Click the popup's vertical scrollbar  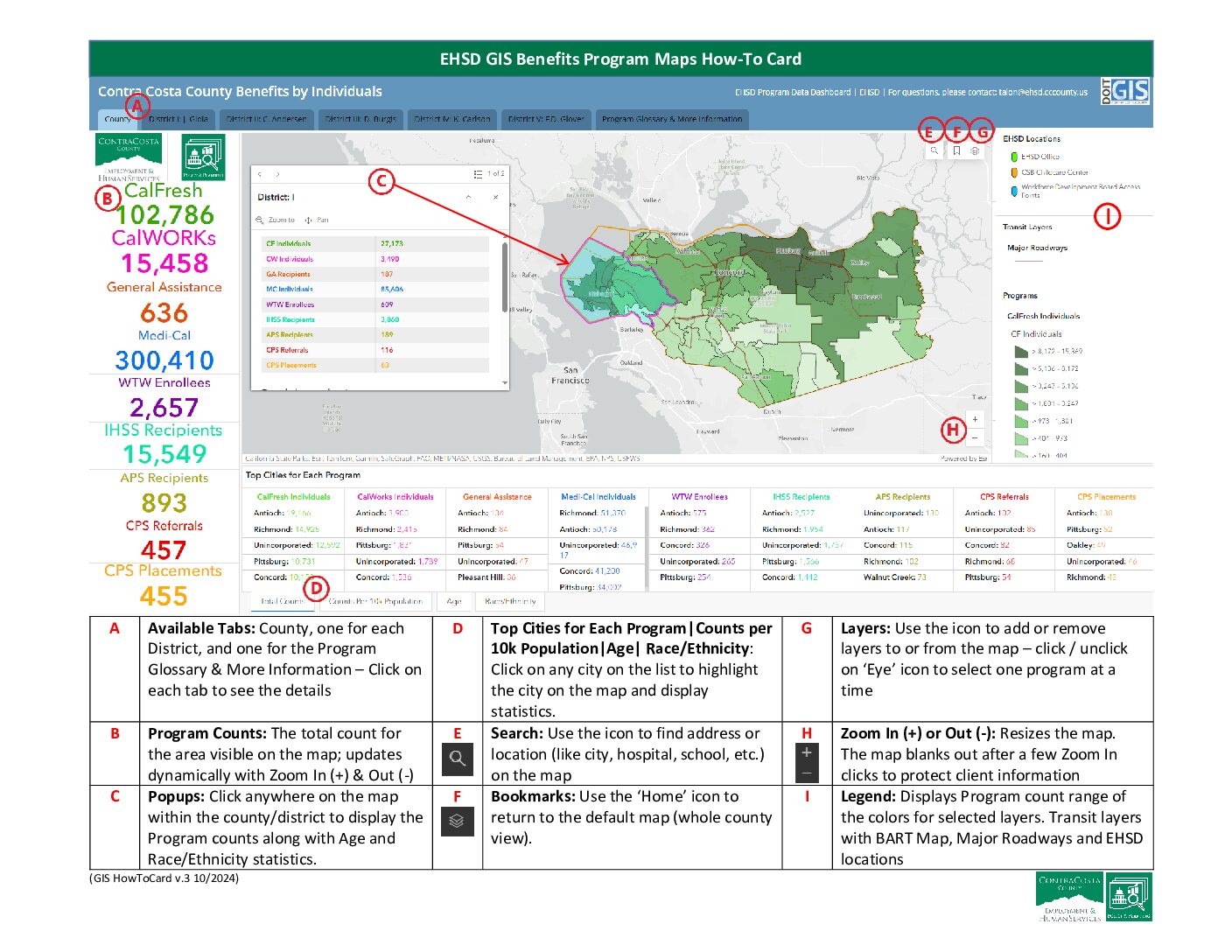click(x=504, y=276)
